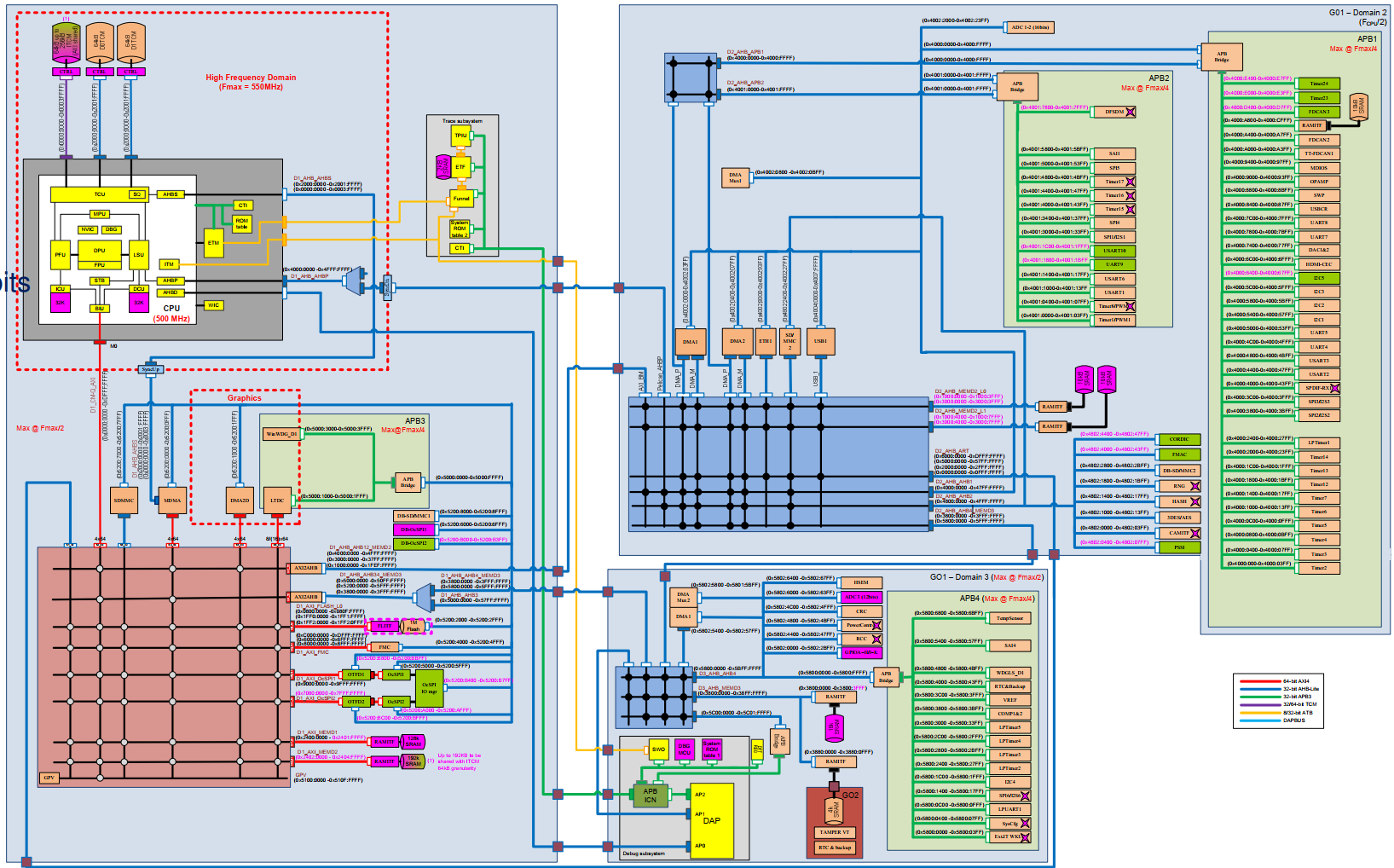The width and height of the screenshot is (1394, 868).
Task: Select the DMA Mux1 block
Action: (735, 177)
